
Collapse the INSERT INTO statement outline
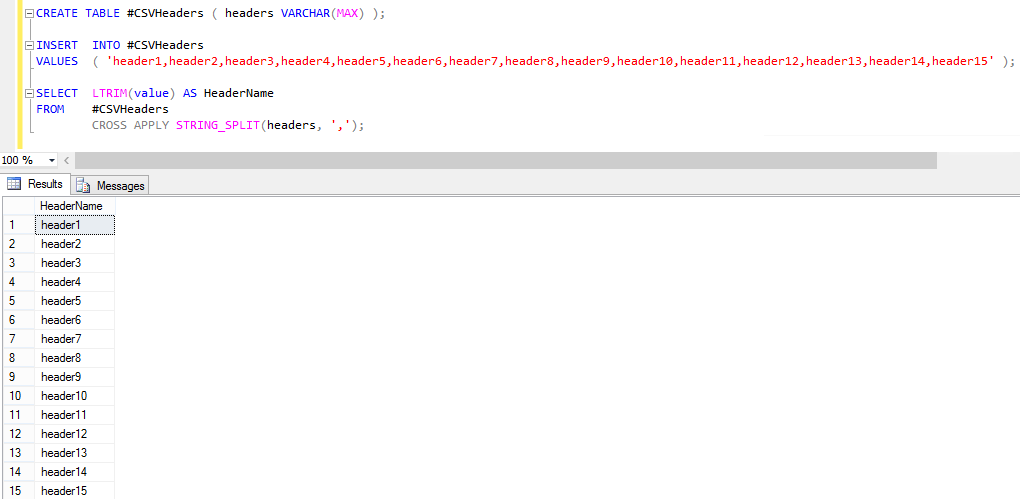[x=29, y=46]
